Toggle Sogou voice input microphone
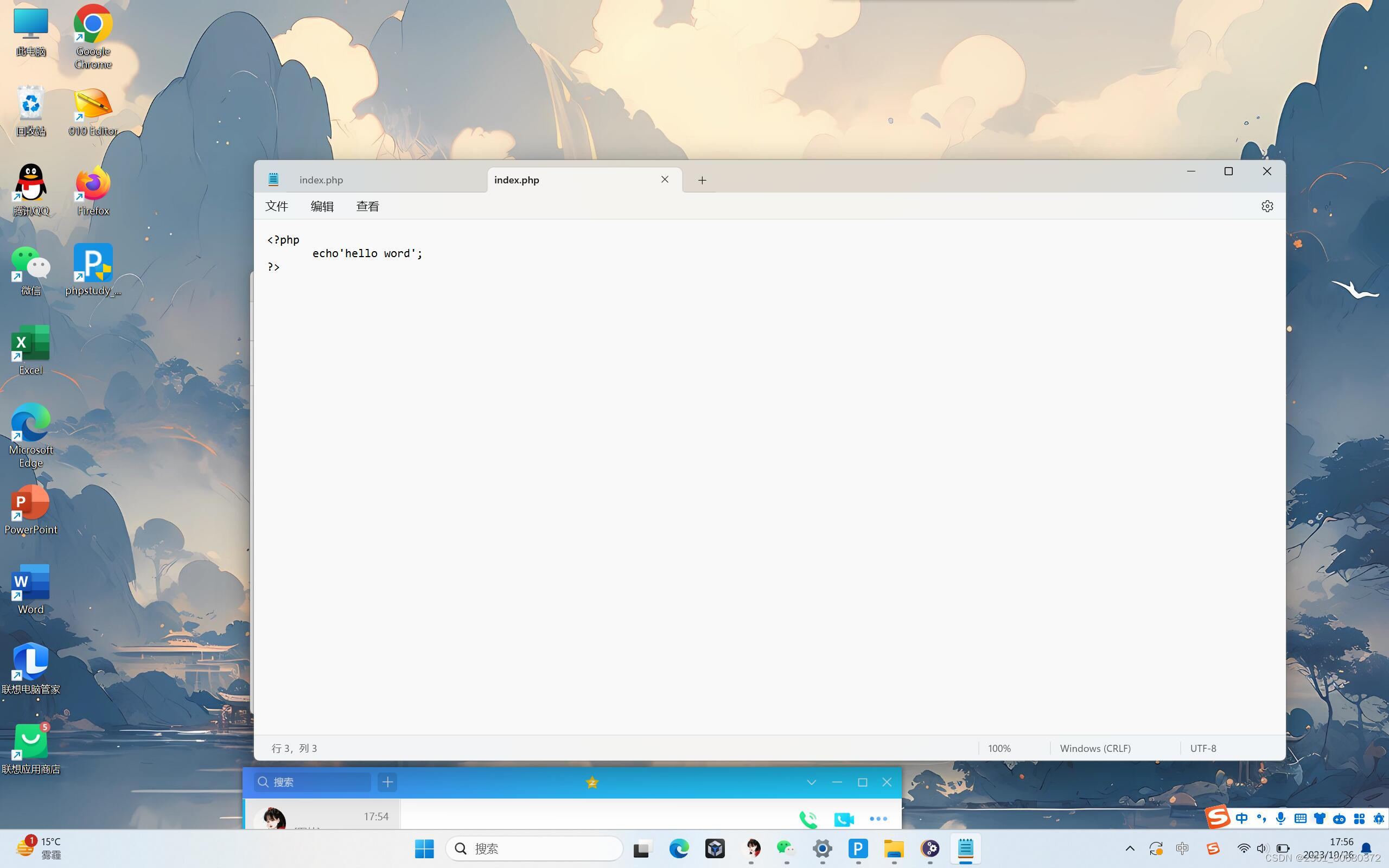This screenshot has height=868, width=1389. point(1280,819)
